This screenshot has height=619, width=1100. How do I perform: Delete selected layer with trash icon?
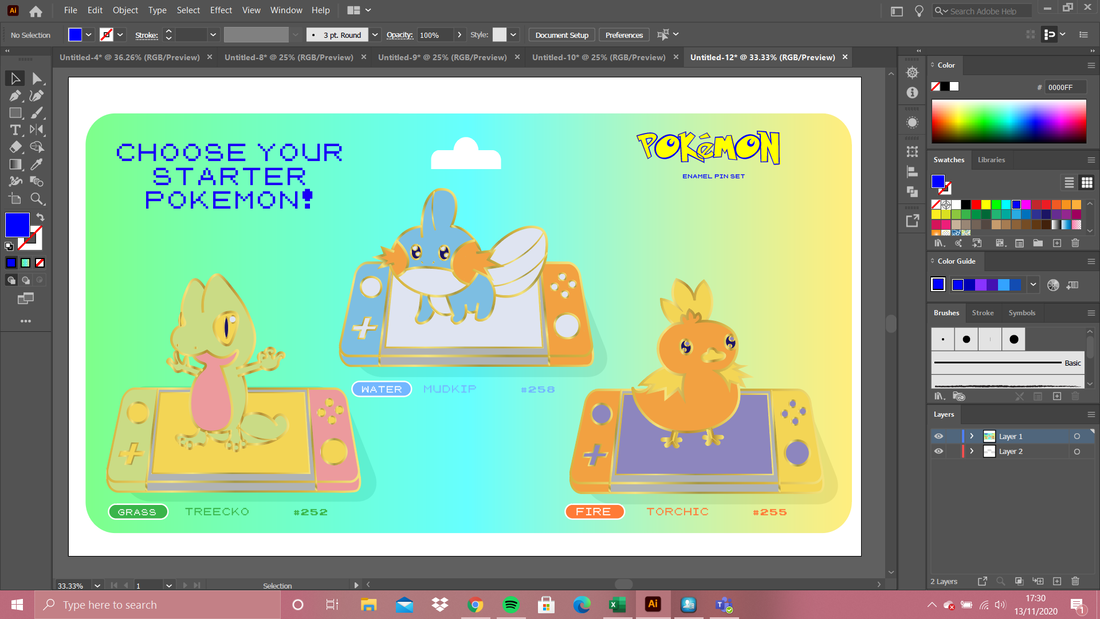pyautogui.click(x=1075, y=581)
